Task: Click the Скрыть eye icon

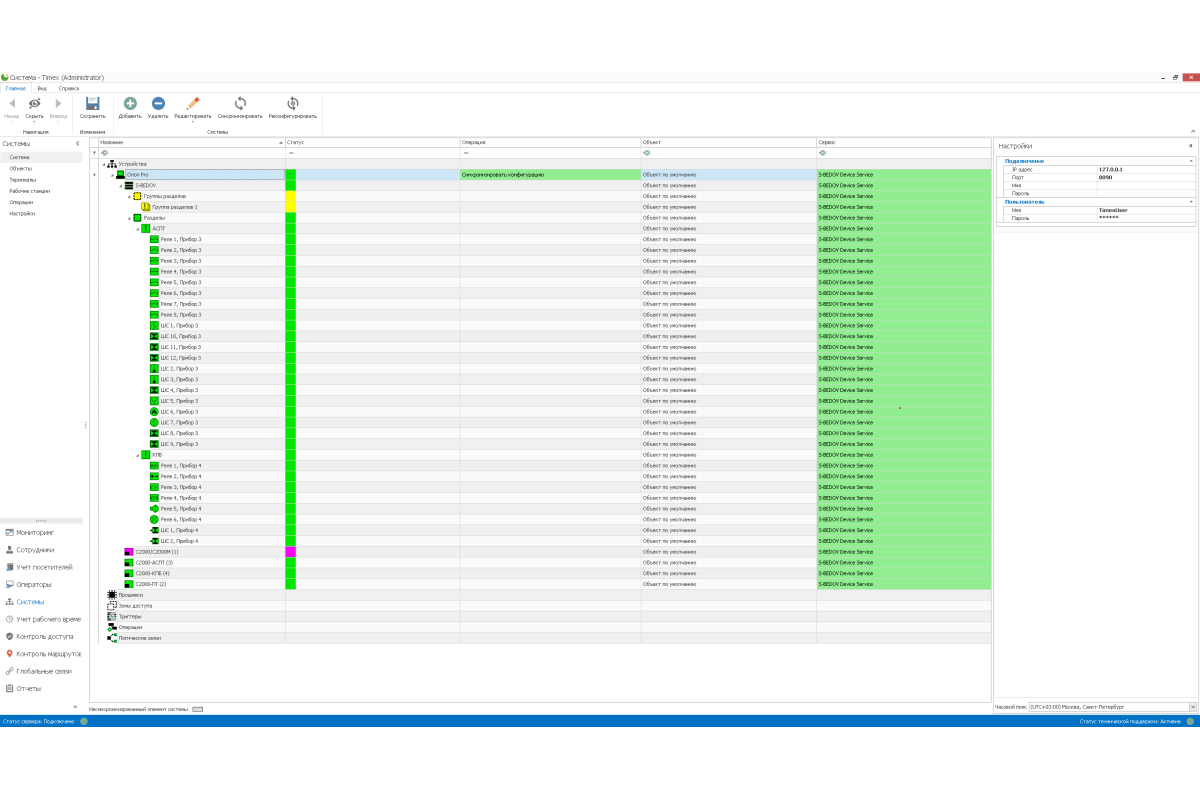Action: [x=34, y=103]
